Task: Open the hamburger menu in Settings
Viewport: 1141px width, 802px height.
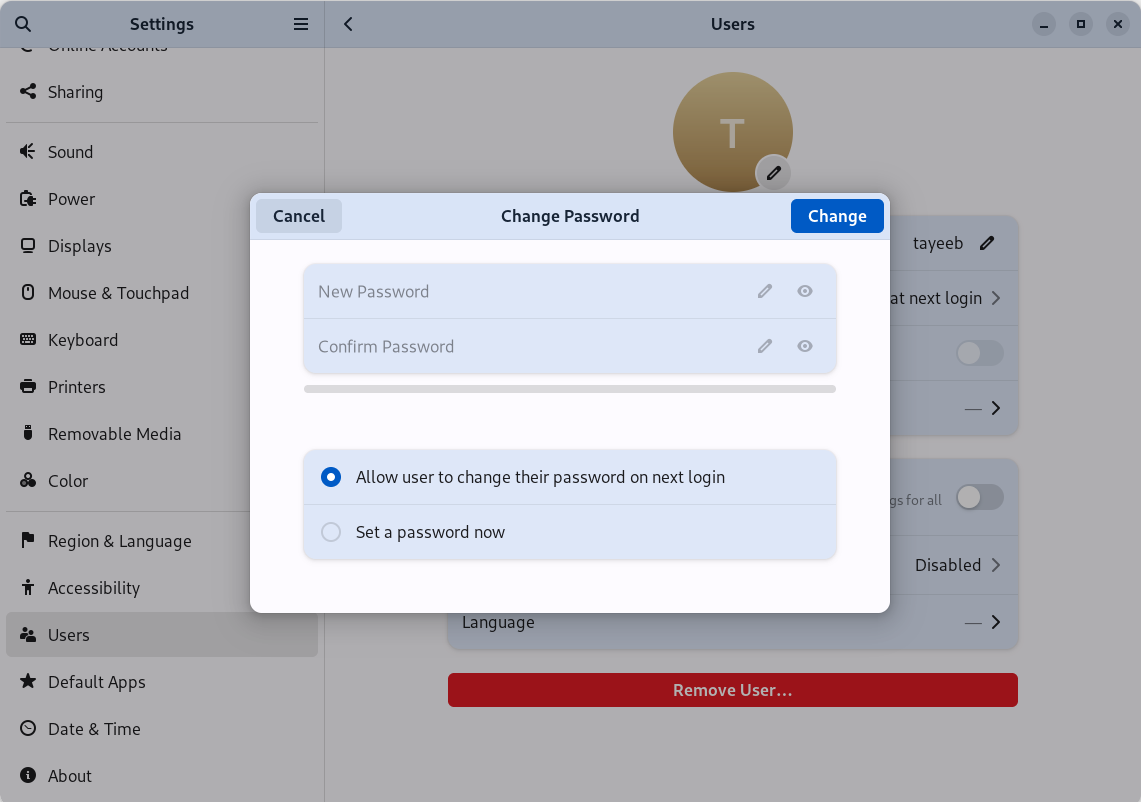Action: tap(300, 23)
